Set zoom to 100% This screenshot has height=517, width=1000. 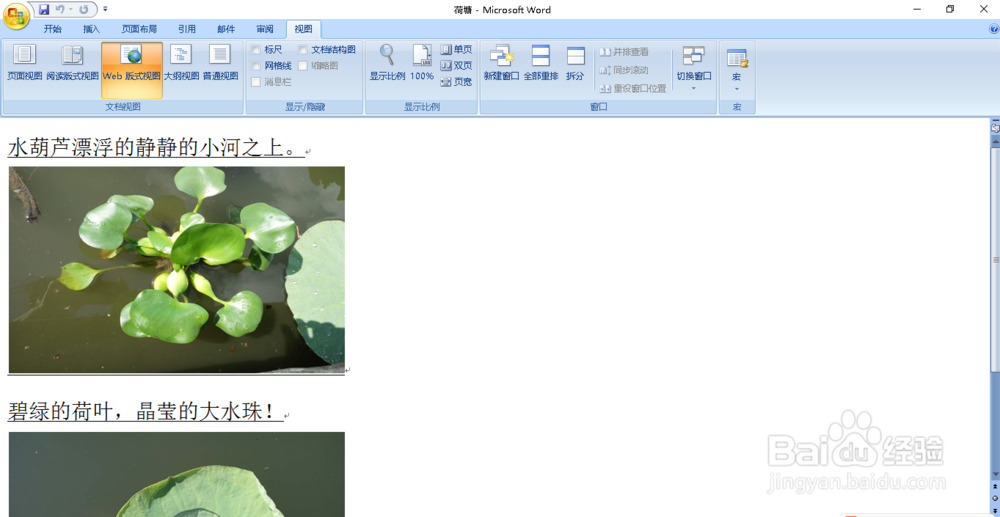pyautogui.click(x=422, y=63)
